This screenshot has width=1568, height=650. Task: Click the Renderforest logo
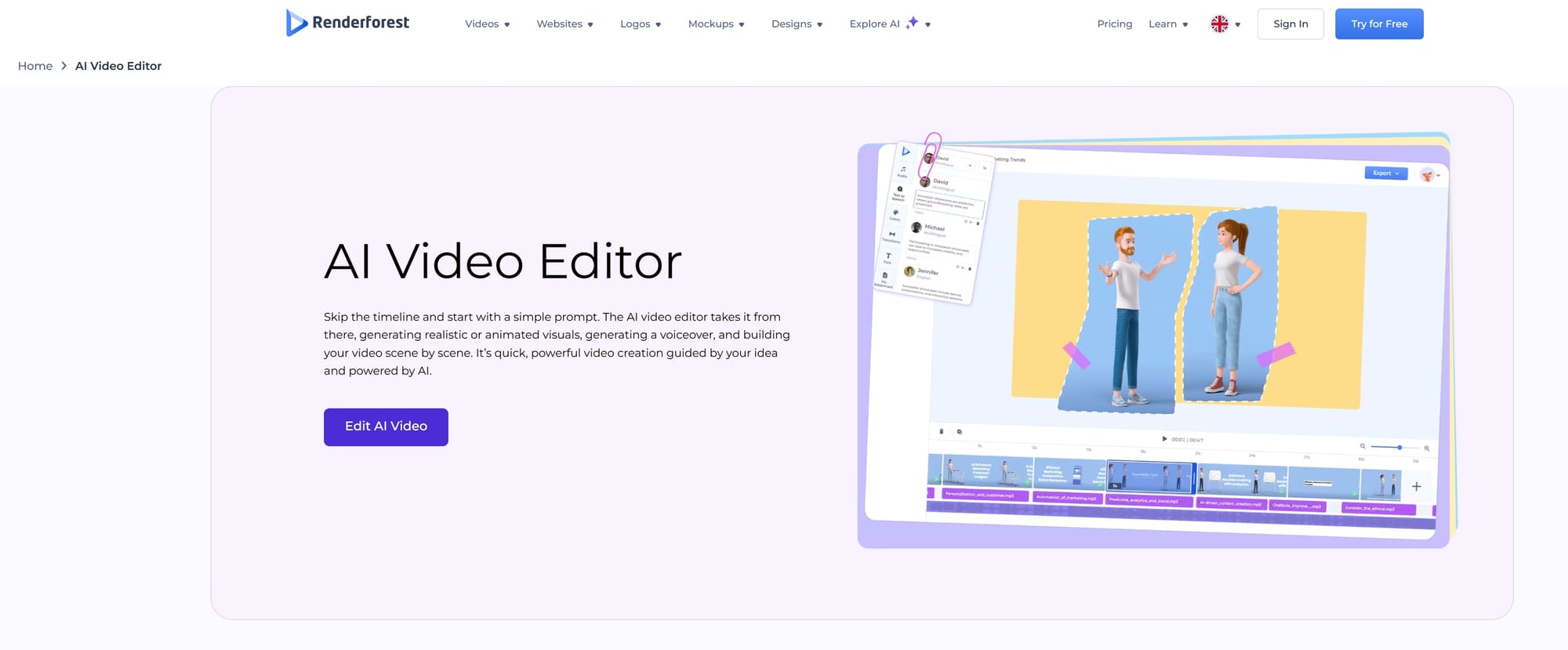(347, 23)
